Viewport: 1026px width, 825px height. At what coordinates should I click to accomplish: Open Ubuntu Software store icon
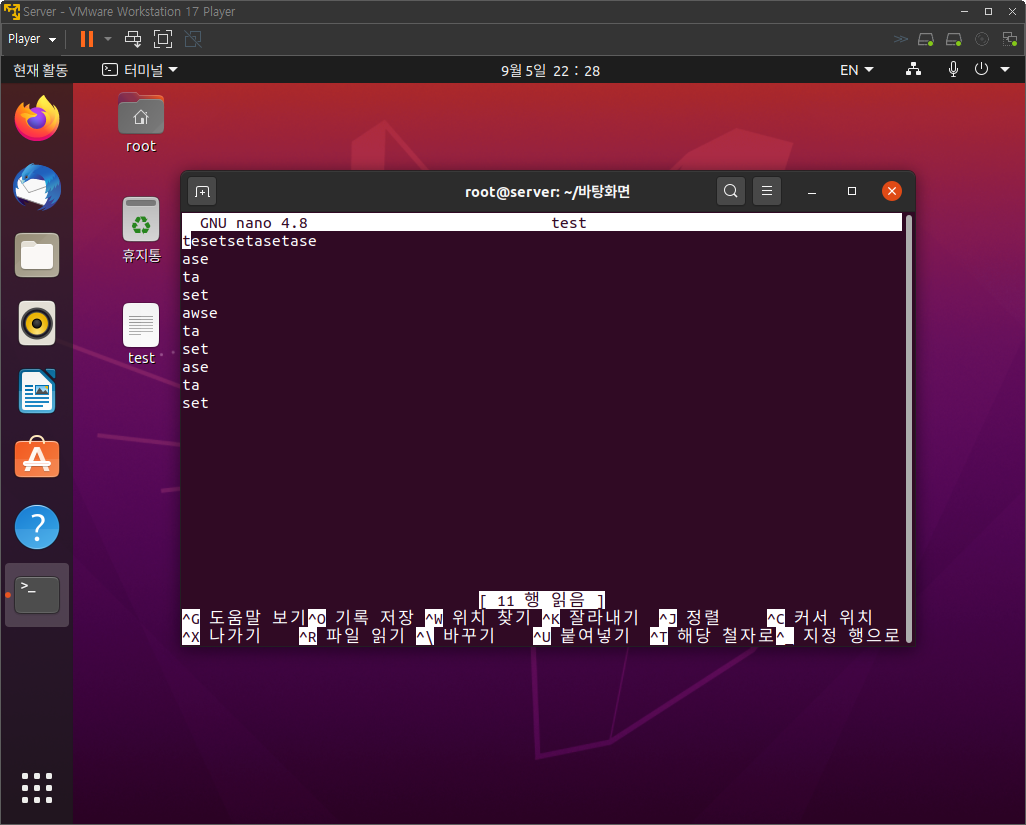pos(37,457)
